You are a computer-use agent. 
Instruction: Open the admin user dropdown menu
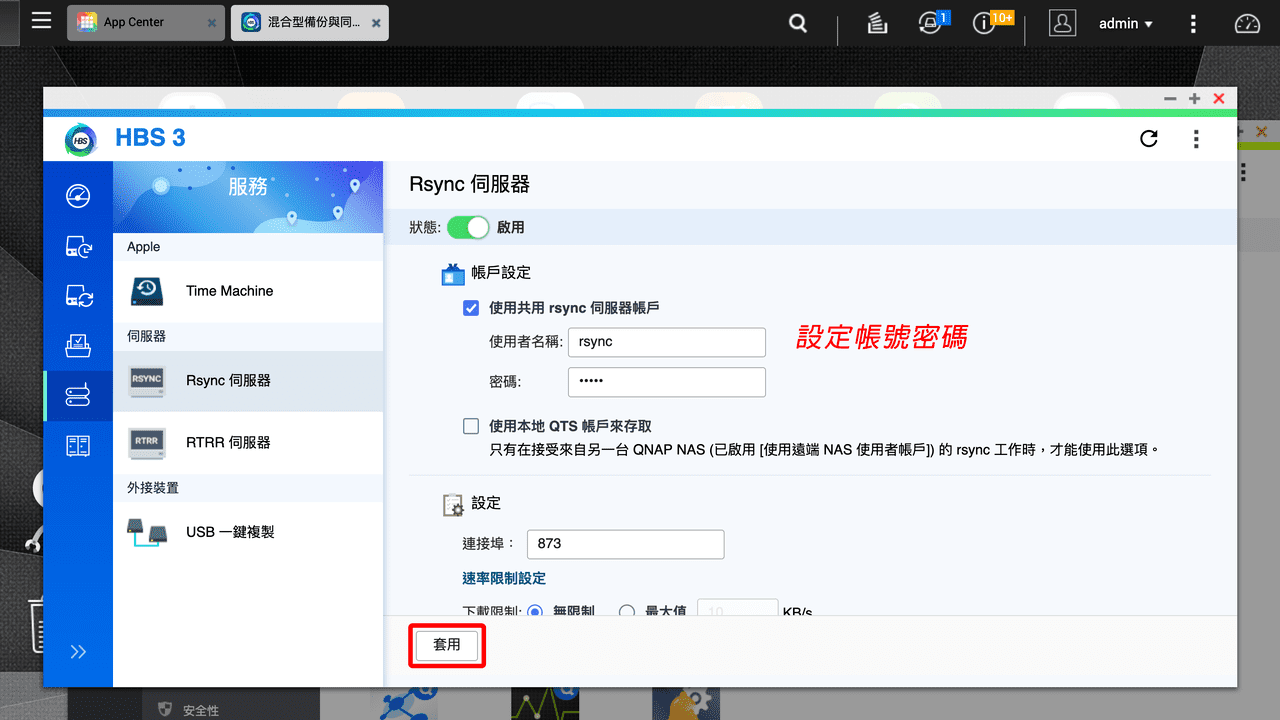coord(1125,23)
